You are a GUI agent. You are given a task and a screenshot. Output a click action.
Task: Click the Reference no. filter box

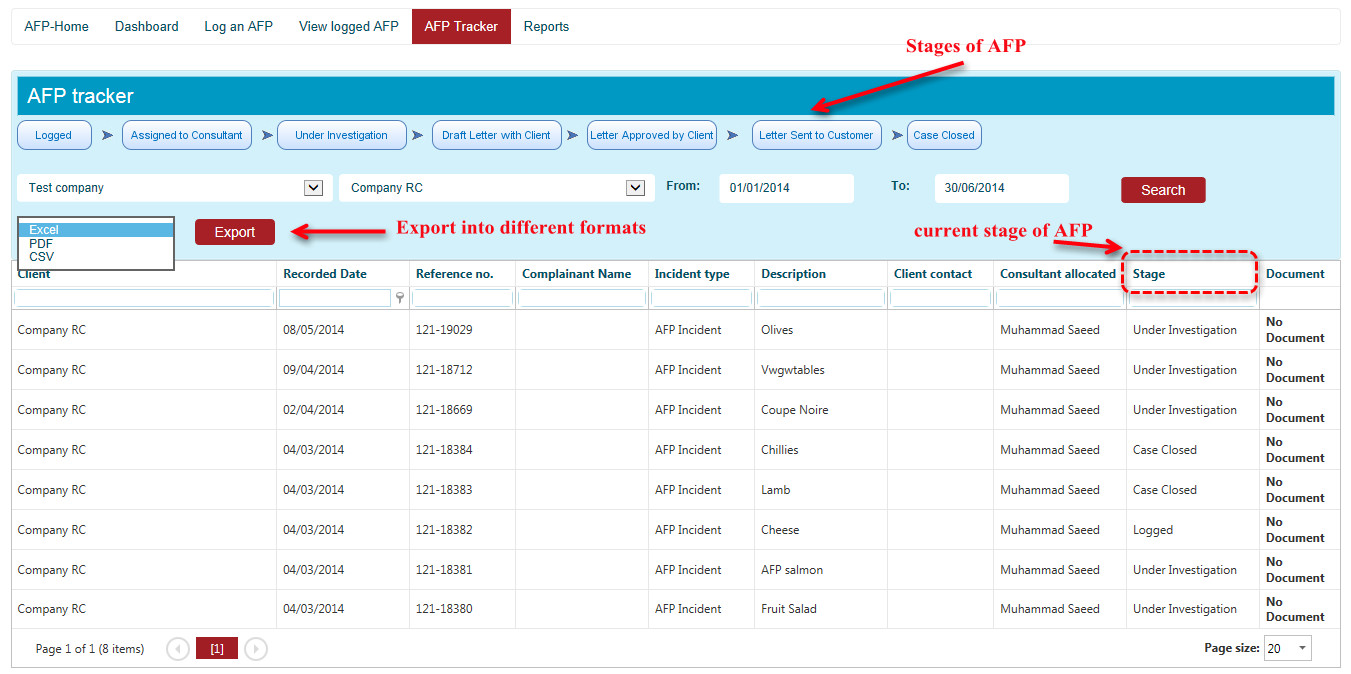pyautogui.click(x=462, y=298)
